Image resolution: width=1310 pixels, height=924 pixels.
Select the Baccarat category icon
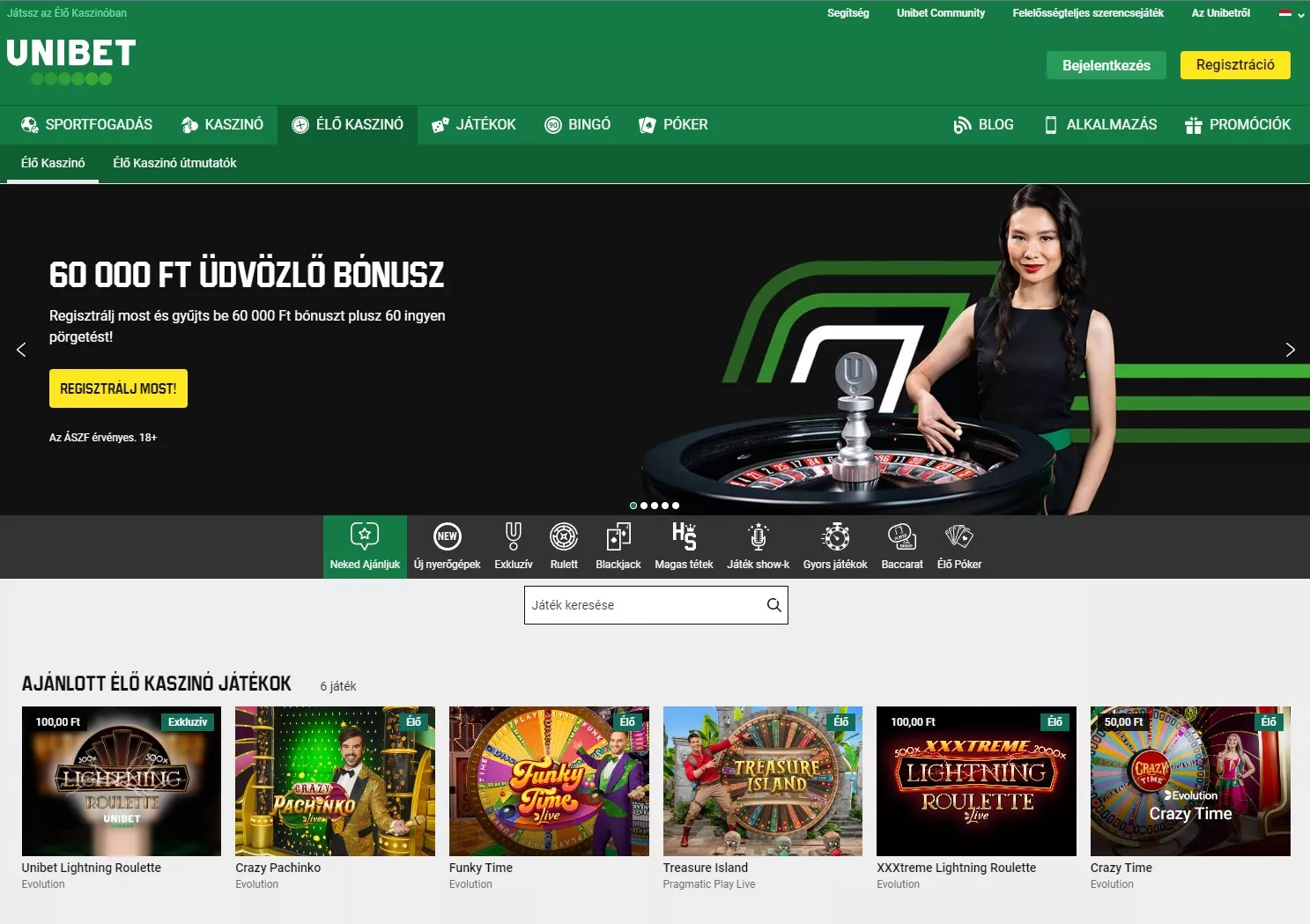(901, 537)
